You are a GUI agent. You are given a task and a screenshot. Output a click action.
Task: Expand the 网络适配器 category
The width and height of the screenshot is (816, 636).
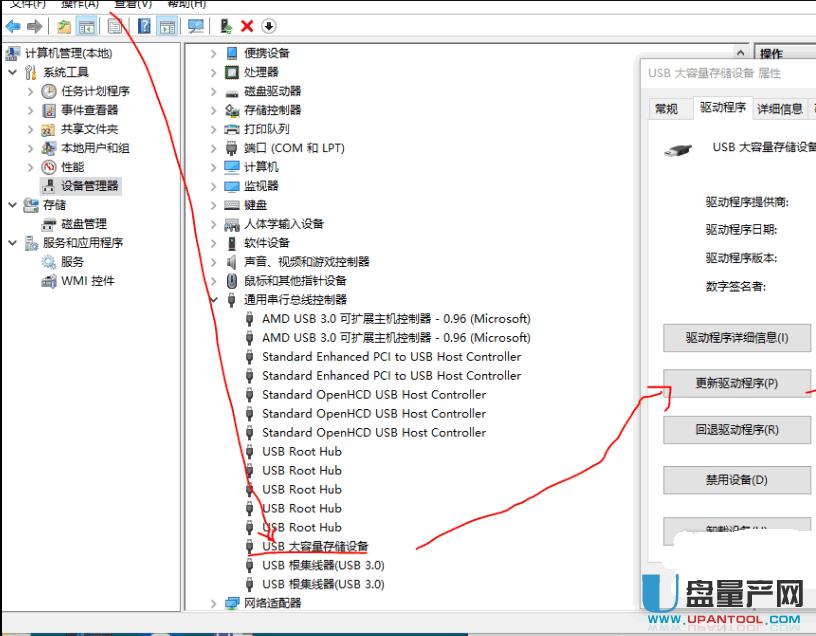pyautogui.click(x=213, y=603)
